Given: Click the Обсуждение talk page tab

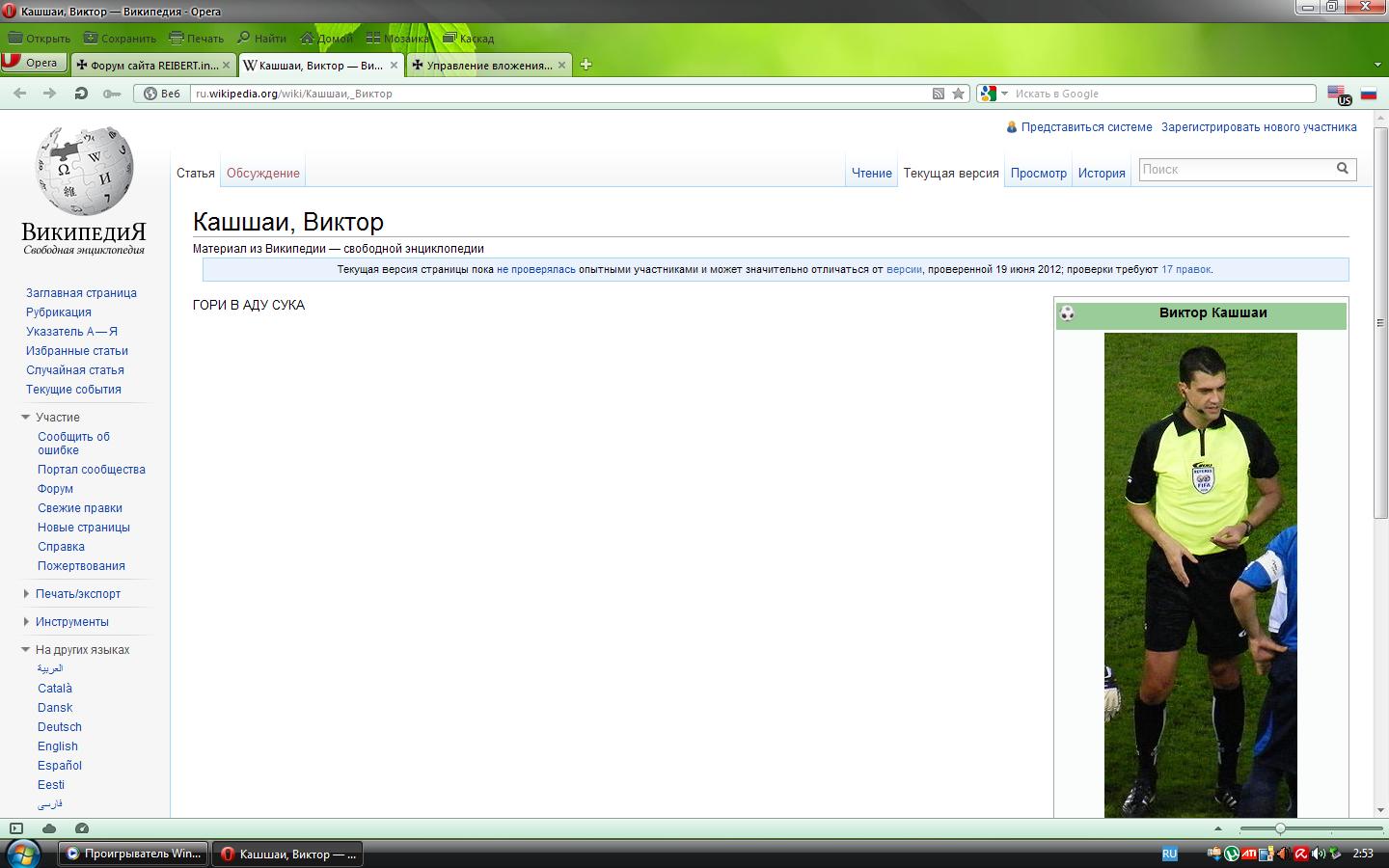Looking at the screenshot, I should (262, 174).
